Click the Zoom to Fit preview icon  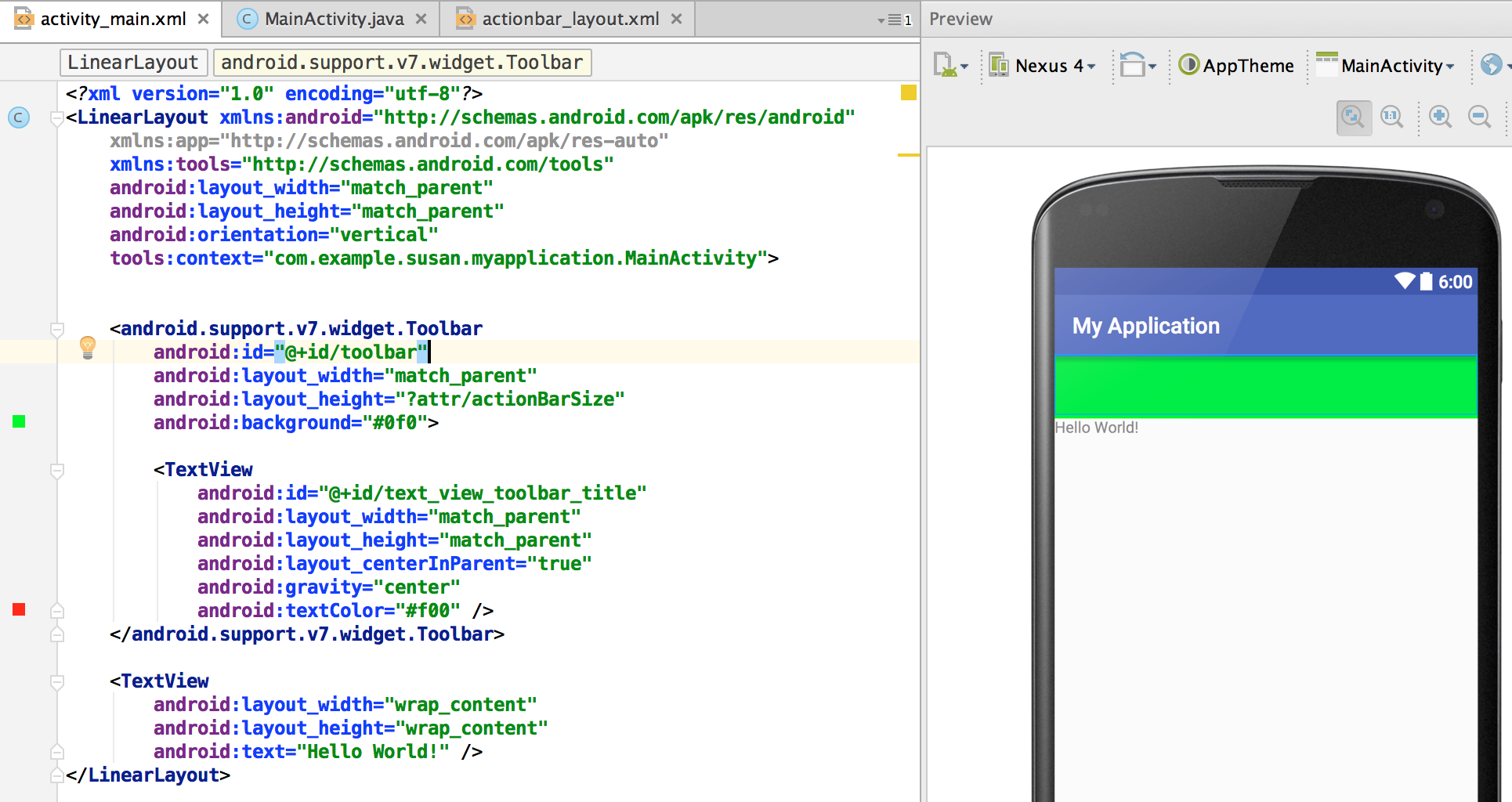click(x=1353, y=117)
